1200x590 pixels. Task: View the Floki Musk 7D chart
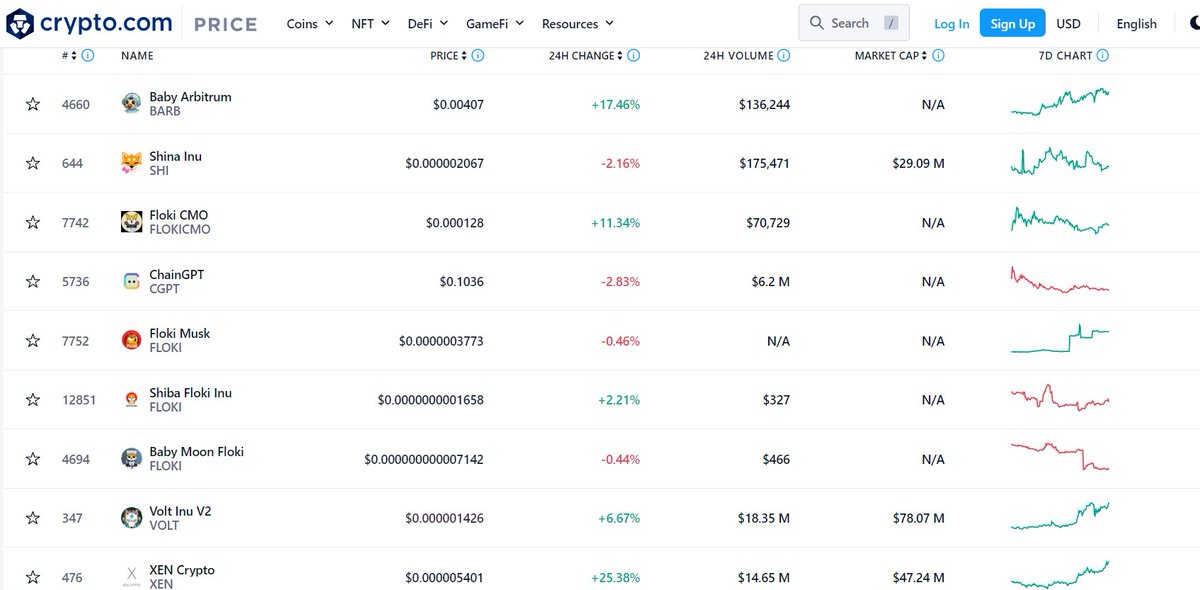(x=1060, y=338)
